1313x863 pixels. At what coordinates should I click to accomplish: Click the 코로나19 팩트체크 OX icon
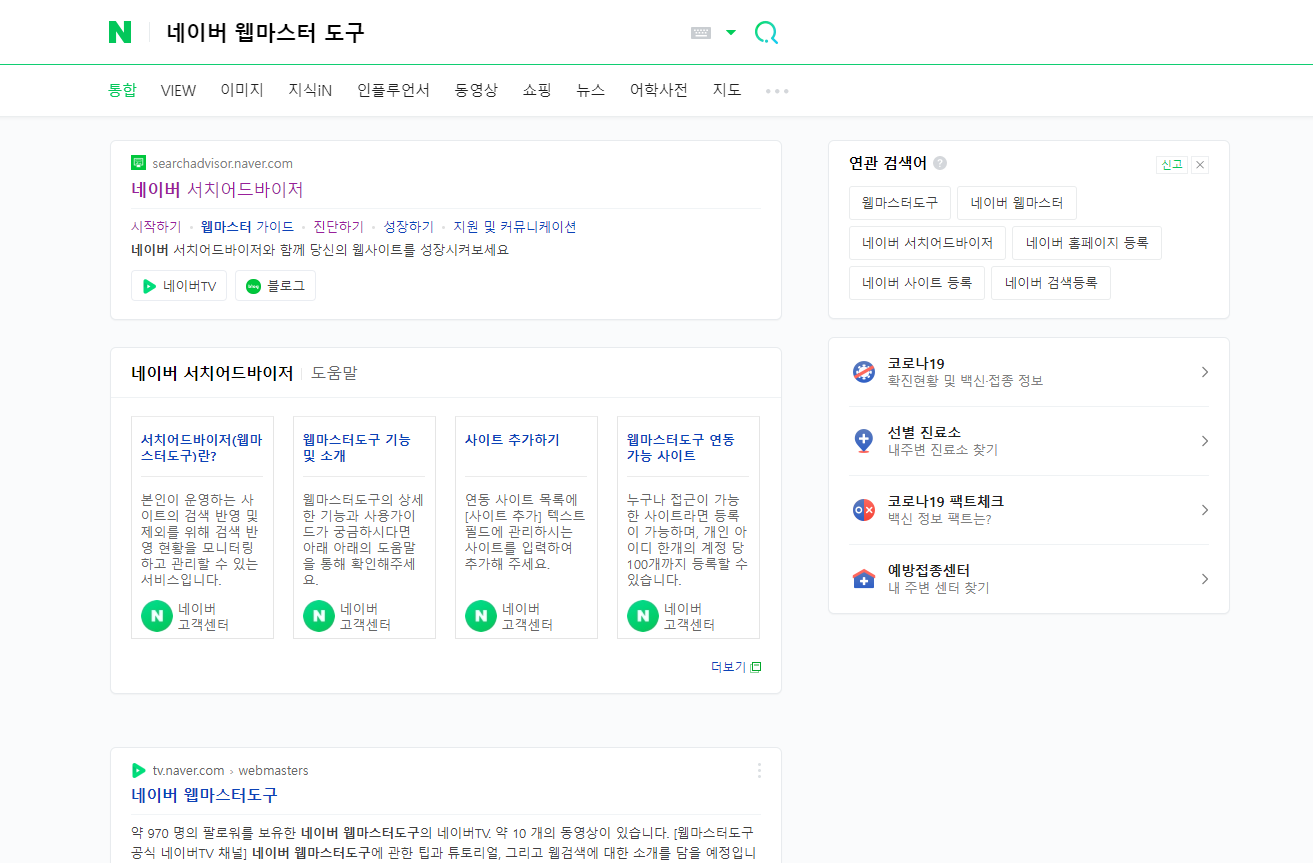click(x=864, y=510)
